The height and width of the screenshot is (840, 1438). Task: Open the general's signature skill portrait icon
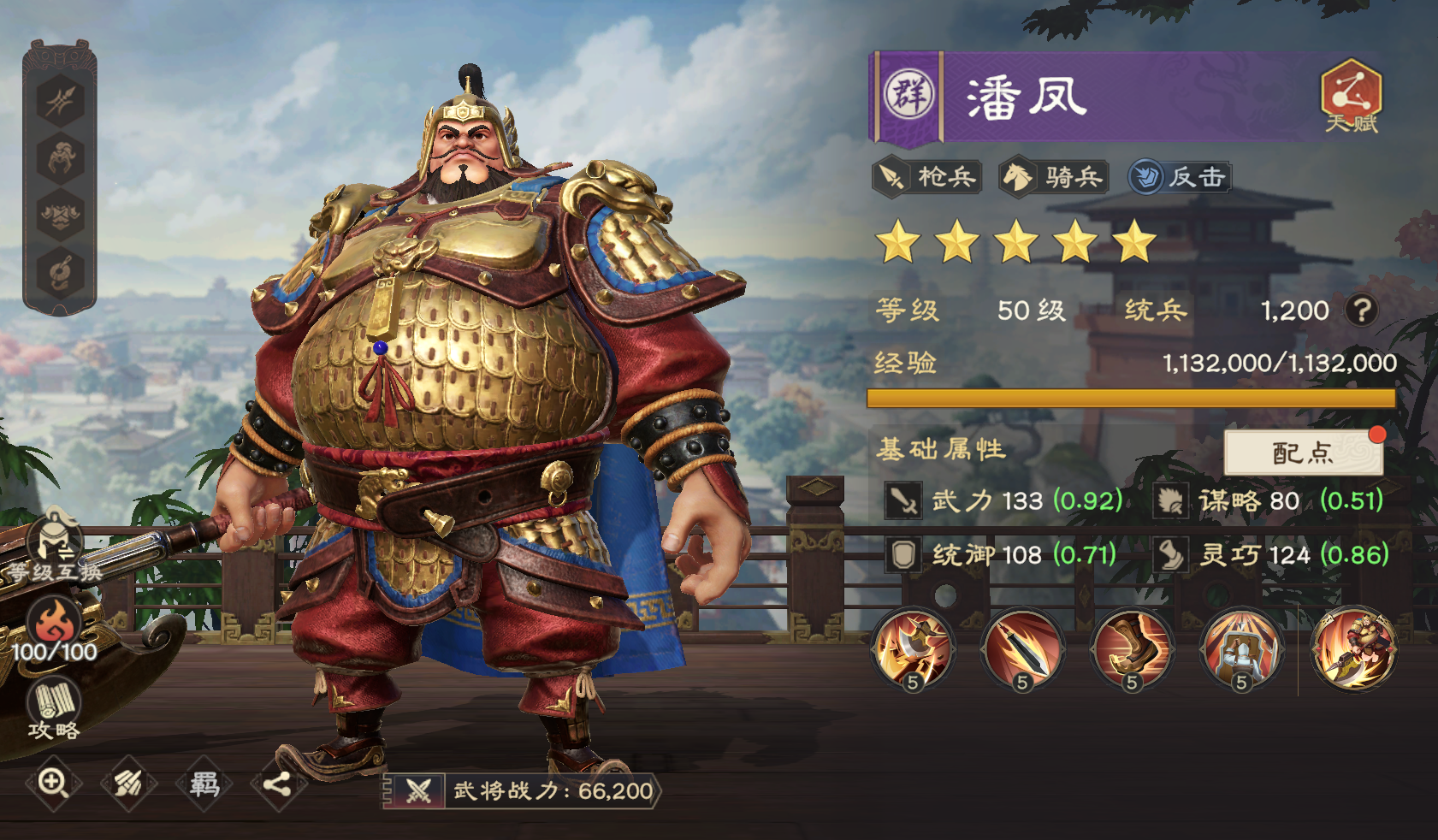point(1354,649)
